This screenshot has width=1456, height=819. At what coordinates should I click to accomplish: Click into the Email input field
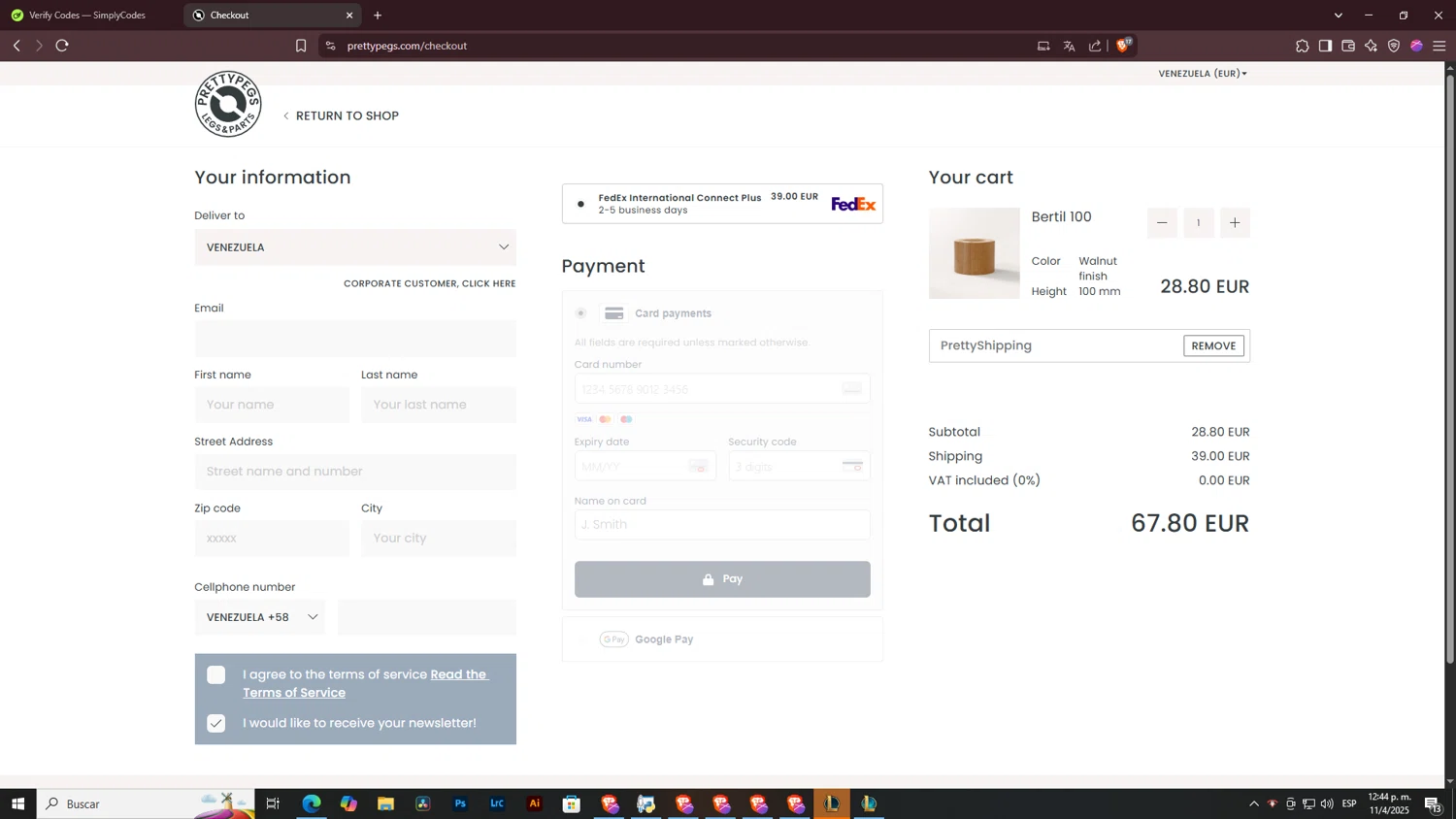point(355,339)
